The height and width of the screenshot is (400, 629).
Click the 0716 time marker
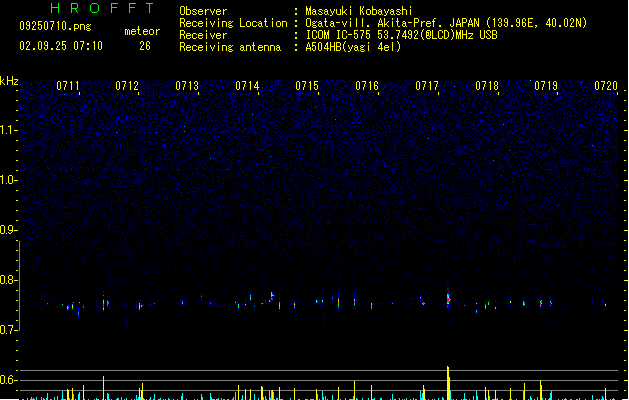tap(367, 86)
